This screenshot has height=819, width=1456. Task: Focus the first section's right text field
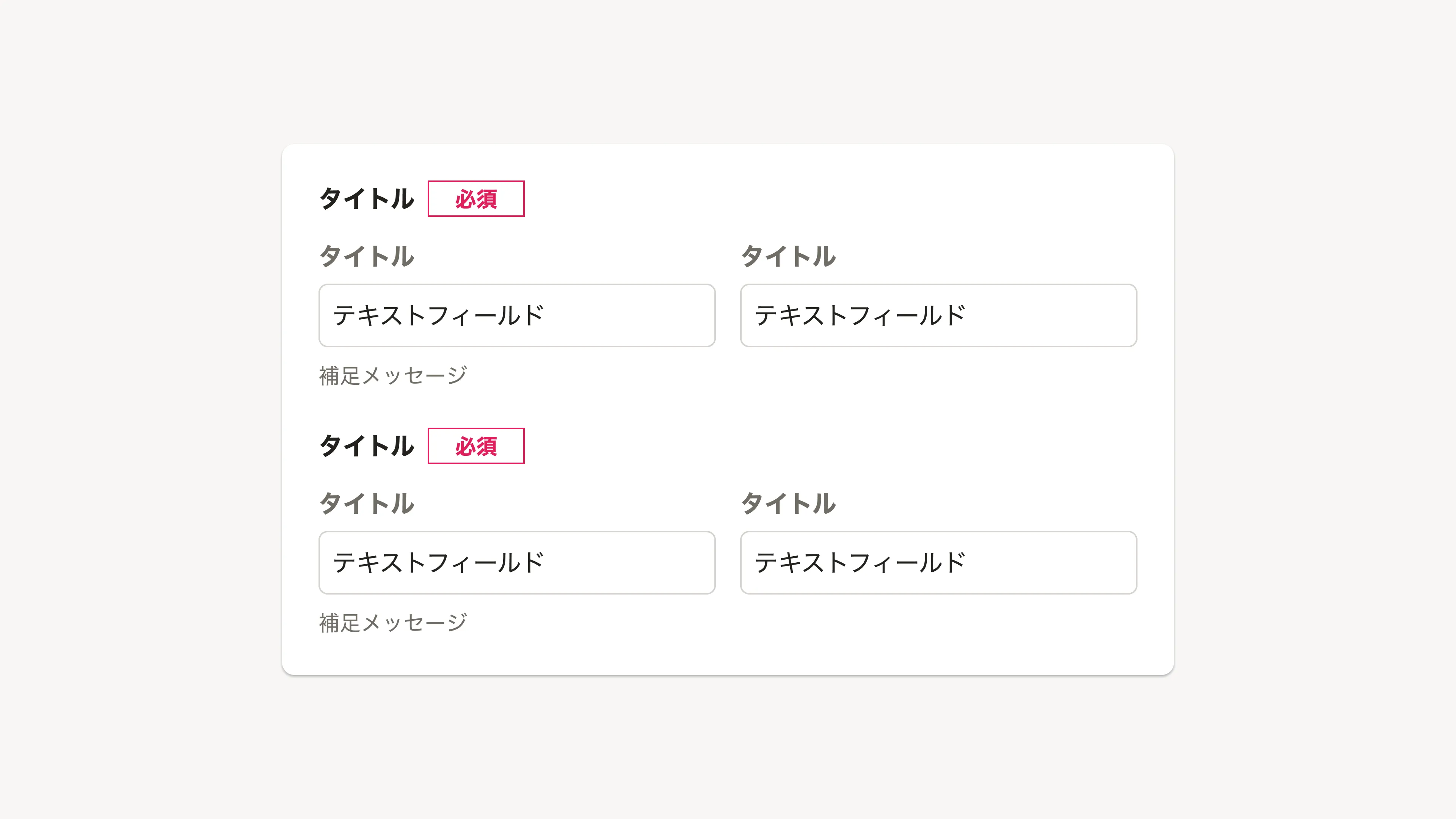1046,315
